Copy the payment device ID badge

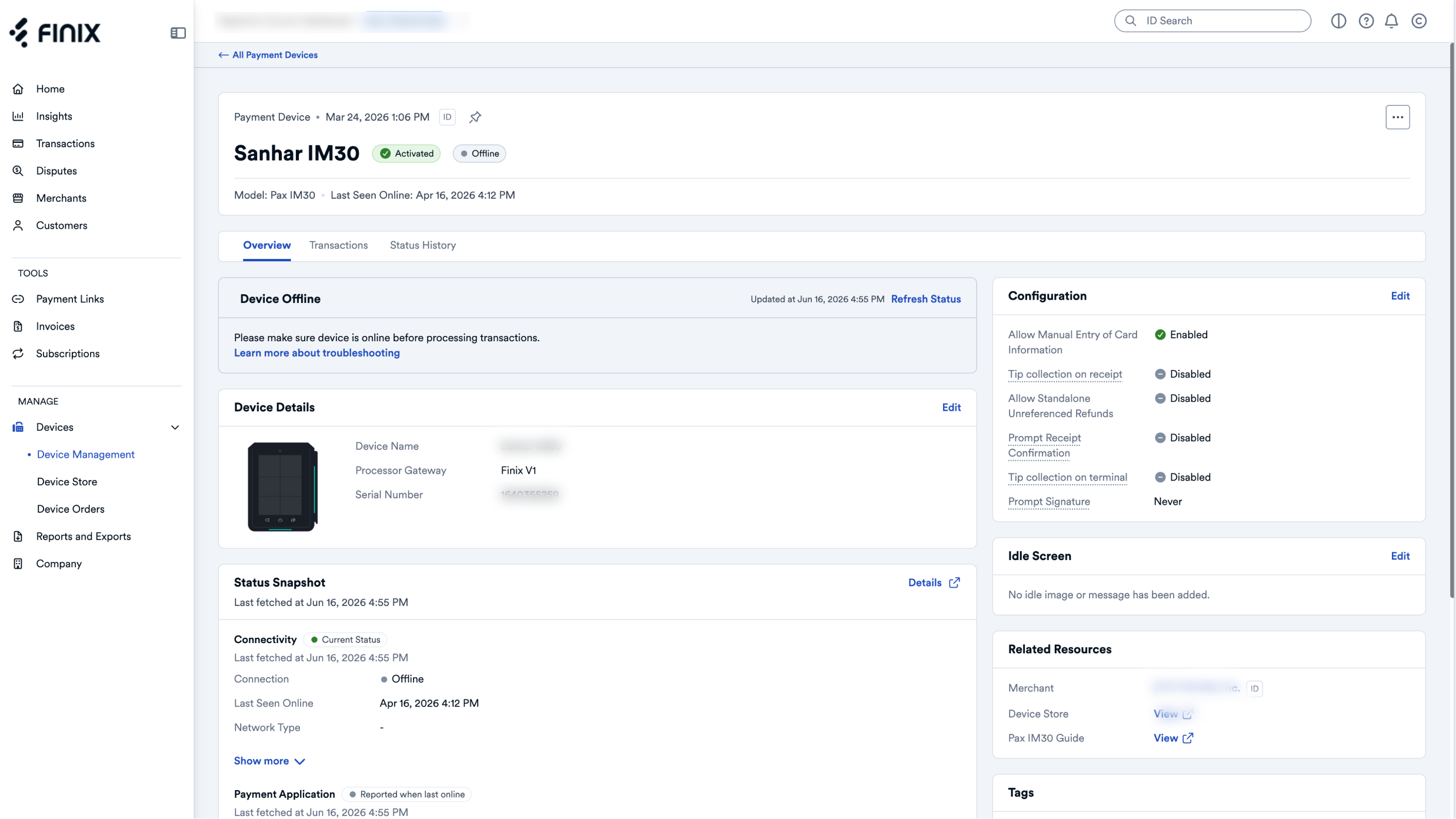(447, 117)
